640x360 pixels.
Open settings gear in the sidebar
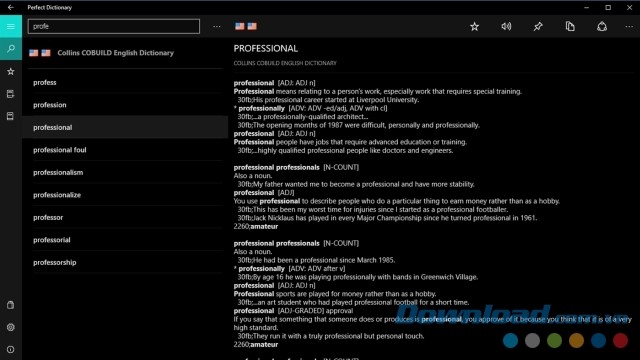pos(11,327)
